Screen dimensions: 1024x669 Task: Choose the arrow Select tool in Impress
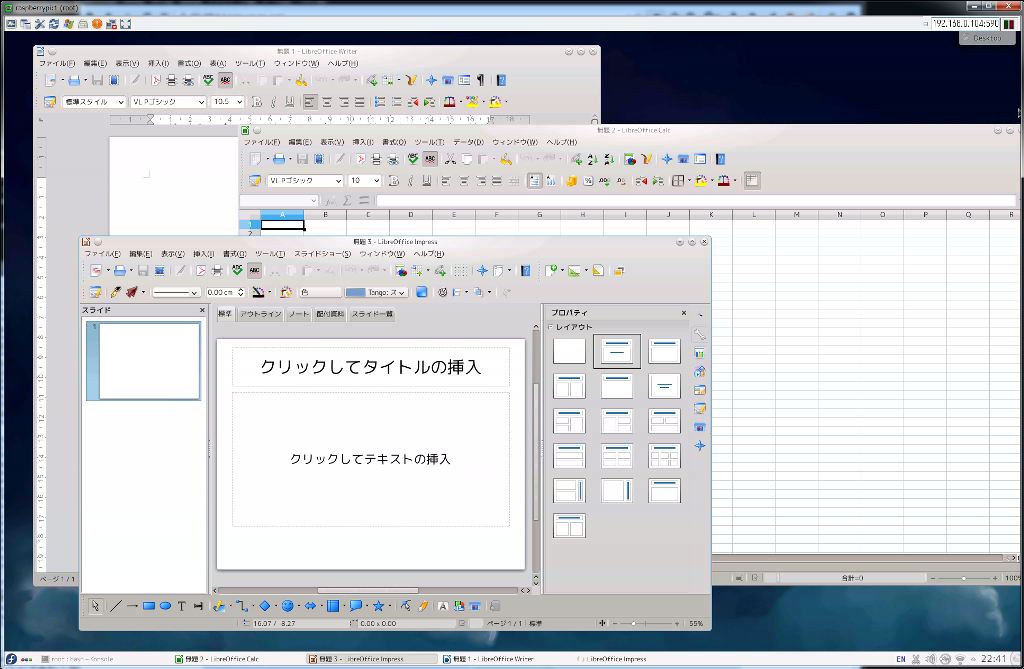coord(95,606)
